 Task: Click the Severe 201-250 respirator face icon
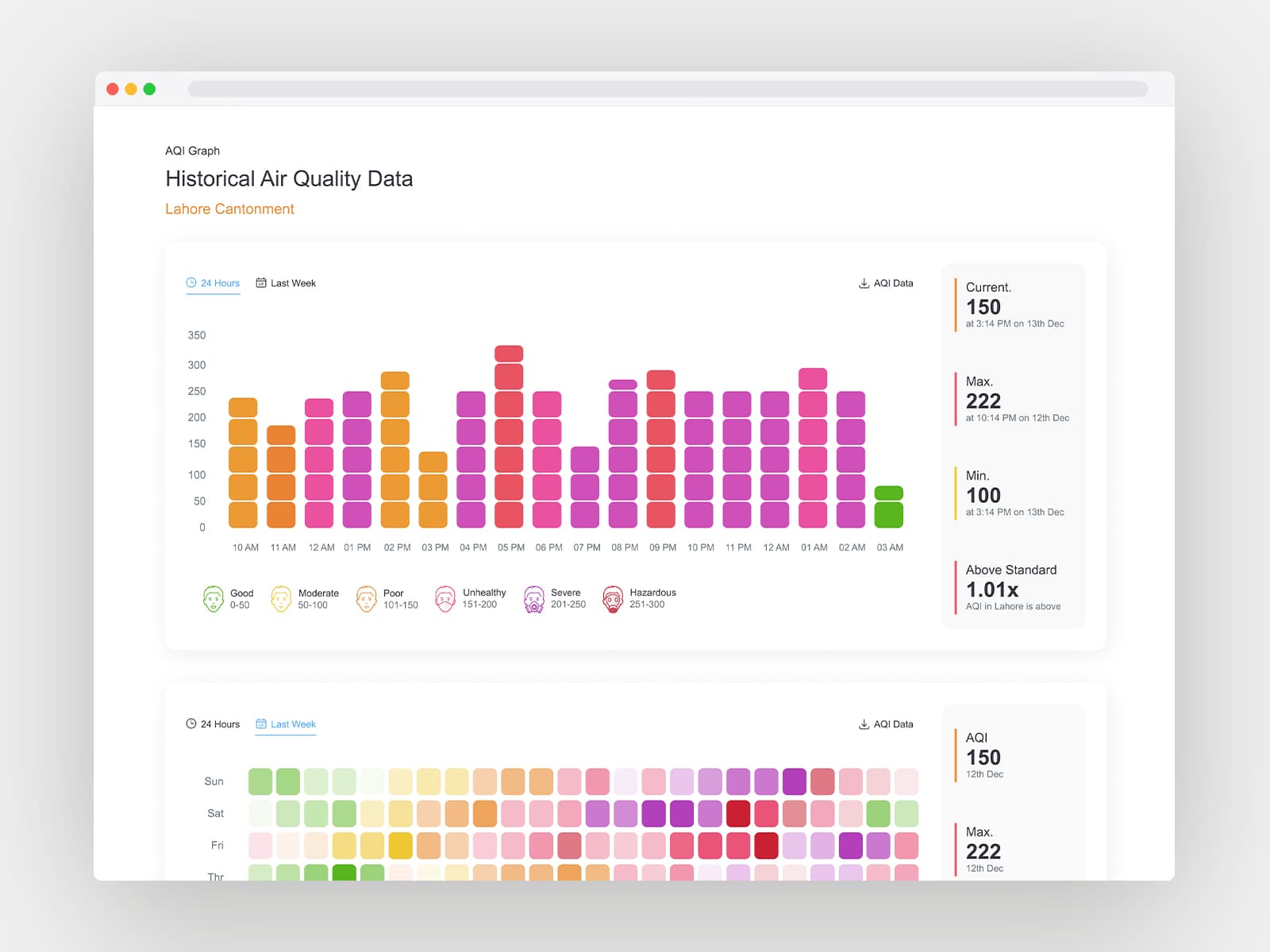click(x=534, y=599)
